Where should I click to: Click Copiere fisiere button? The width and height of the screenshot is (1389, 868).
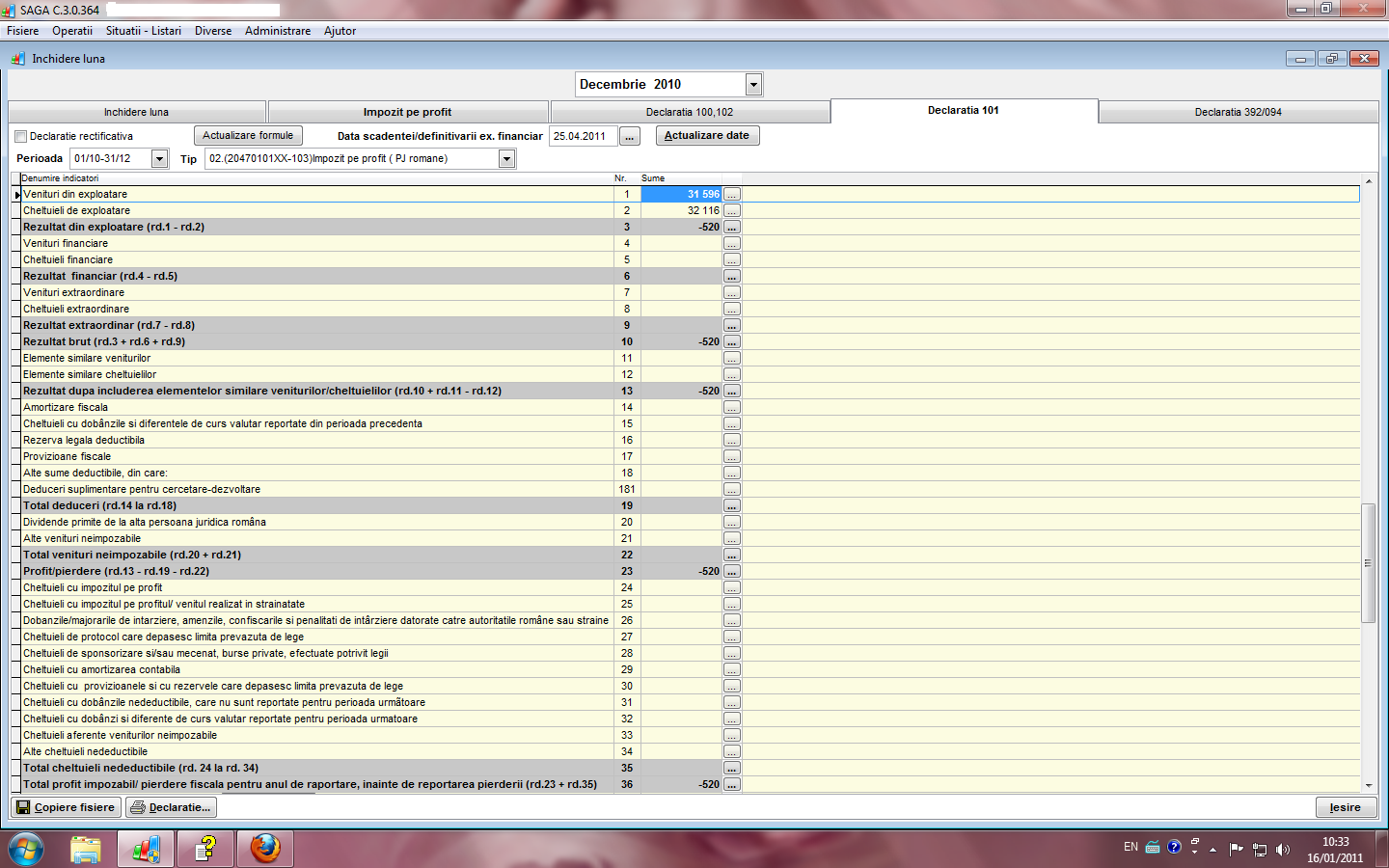tap(66, 807)
